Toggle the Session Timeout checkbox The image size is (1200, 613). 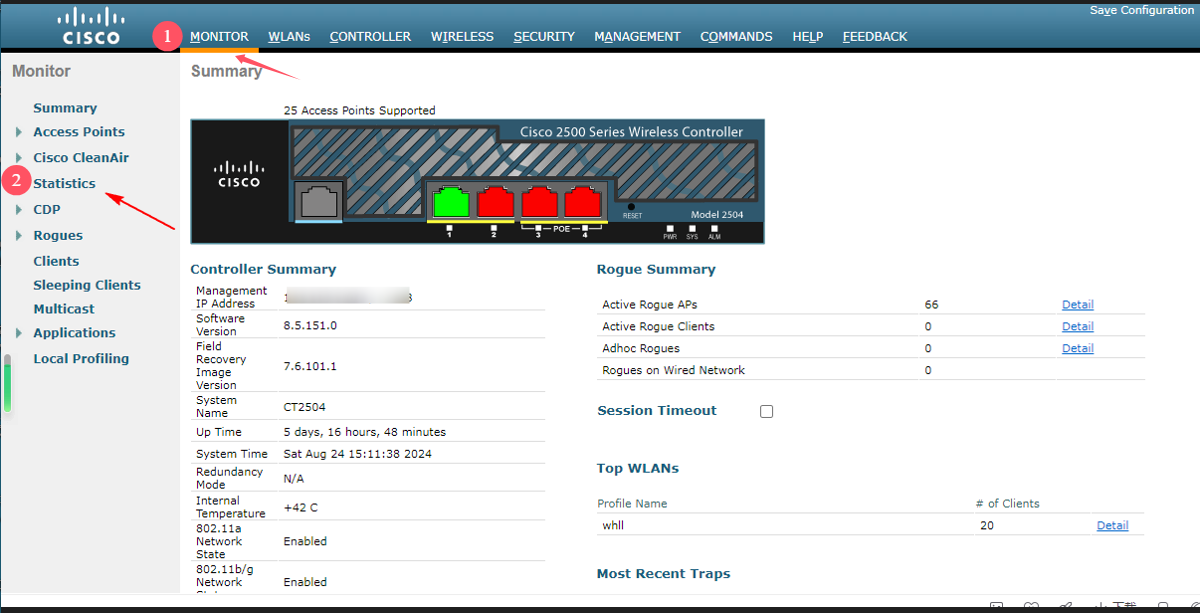[x=767, y=411]
